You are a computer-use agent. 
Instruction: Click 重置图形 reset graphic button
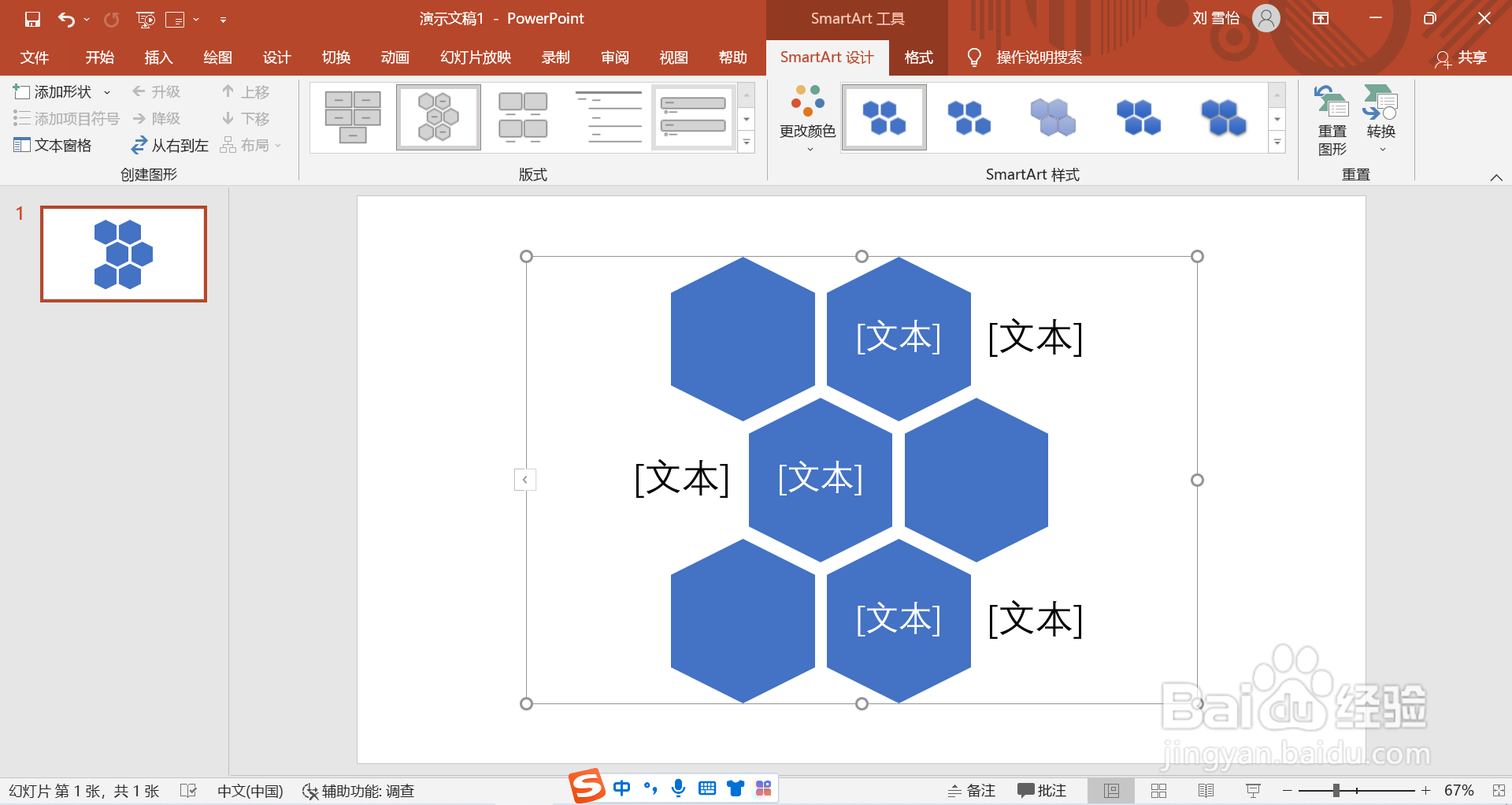click(x=1332, y=121)
